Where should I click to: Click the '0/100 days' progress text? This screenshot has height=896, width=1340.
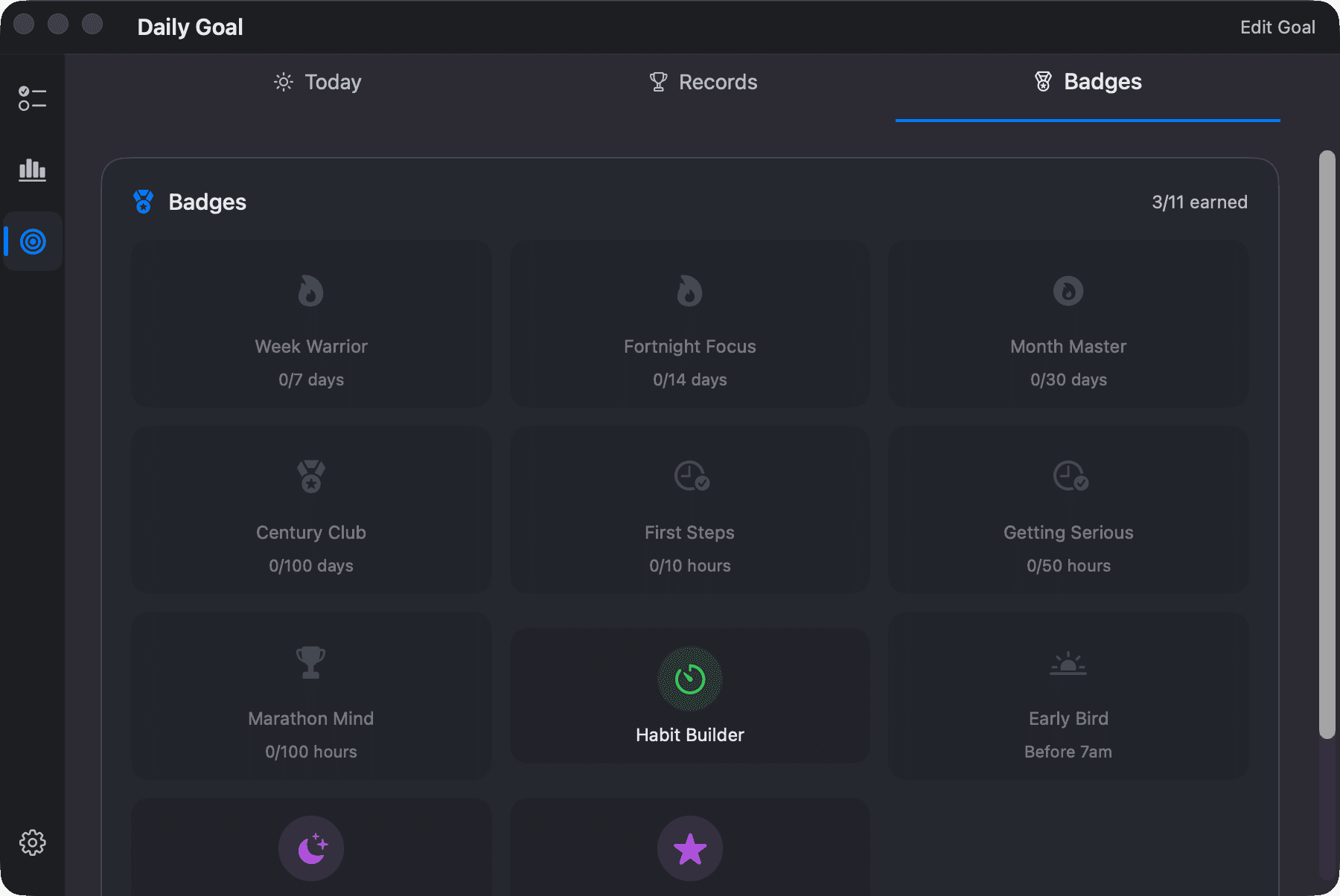311,566
